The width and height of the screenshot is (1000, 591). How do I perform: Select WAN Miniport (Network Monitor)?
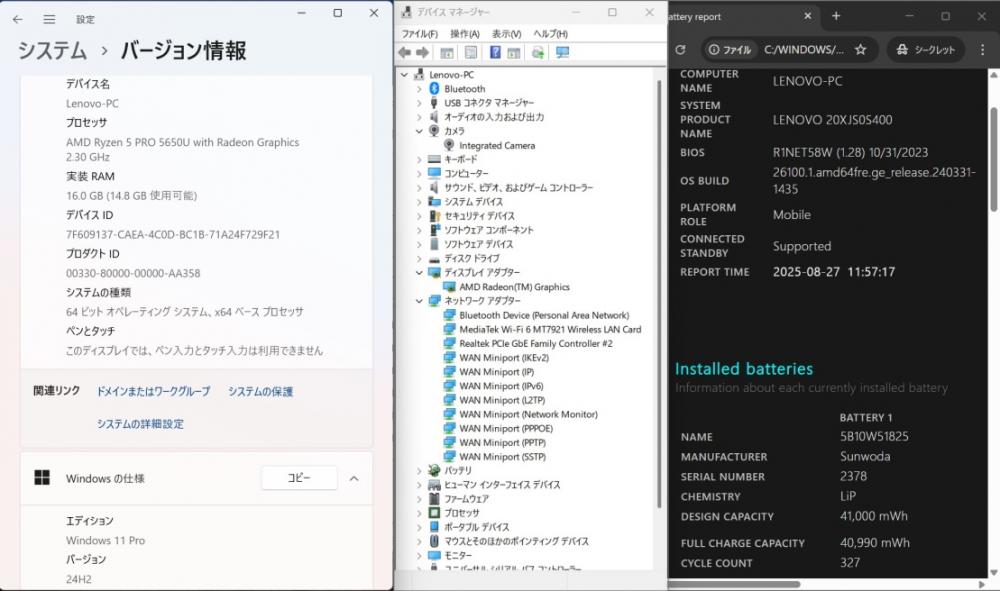[x=528, y=414]
